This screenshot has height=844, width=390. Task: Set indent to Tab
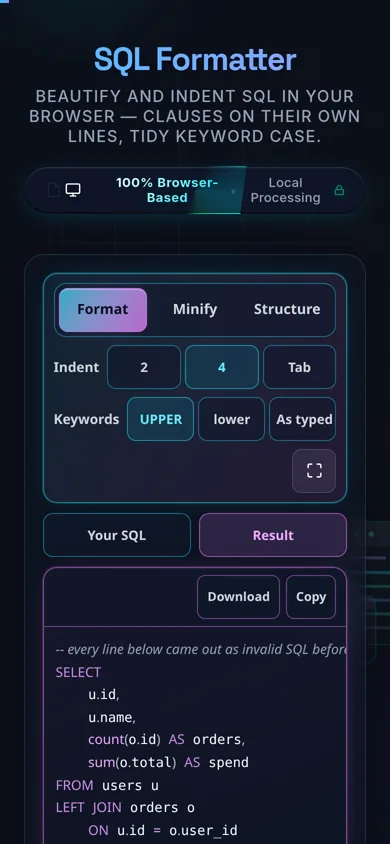click(299, 367)
